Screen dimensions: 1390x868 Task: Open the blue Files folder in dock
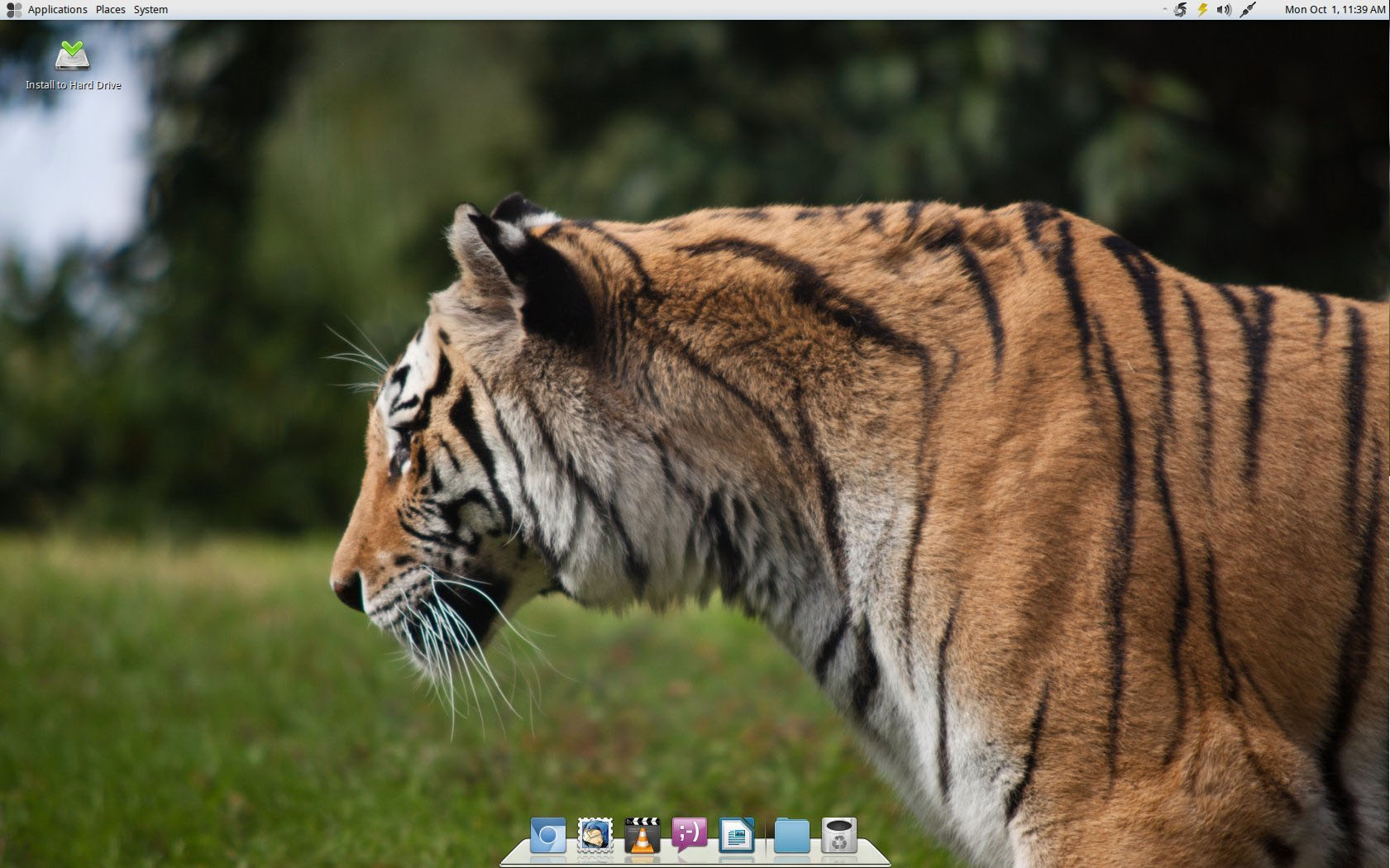(x=791, y=836)
